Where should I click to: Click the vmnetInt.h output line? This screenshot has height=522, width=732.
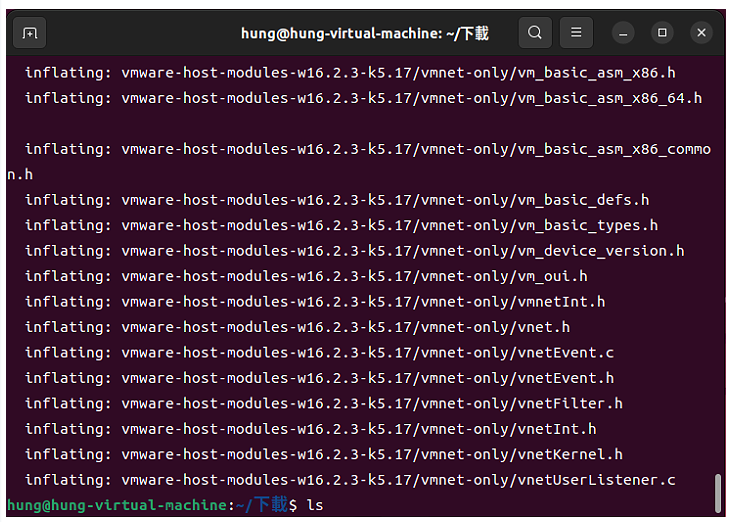pyautogui.click(x=315, y=302)
